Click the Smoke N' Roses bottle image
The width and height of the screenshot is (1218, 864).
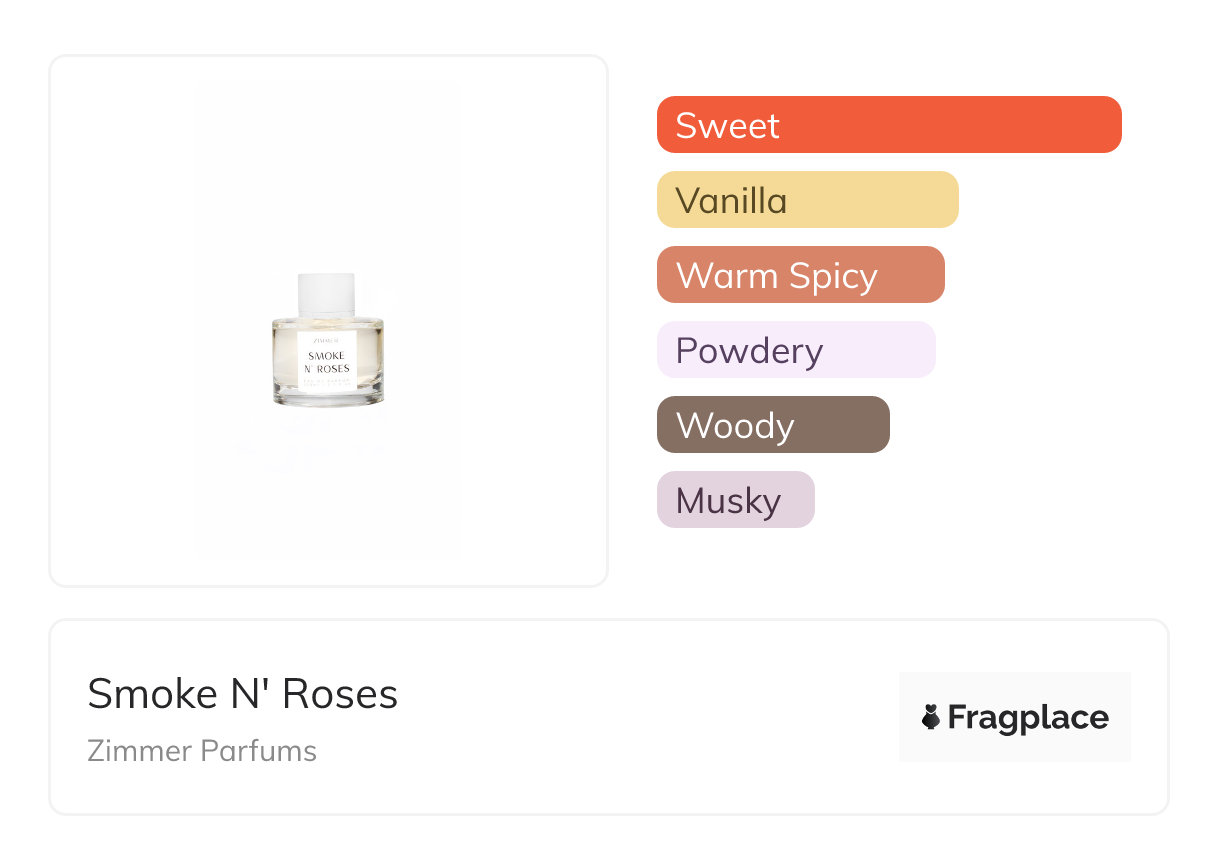328,340
